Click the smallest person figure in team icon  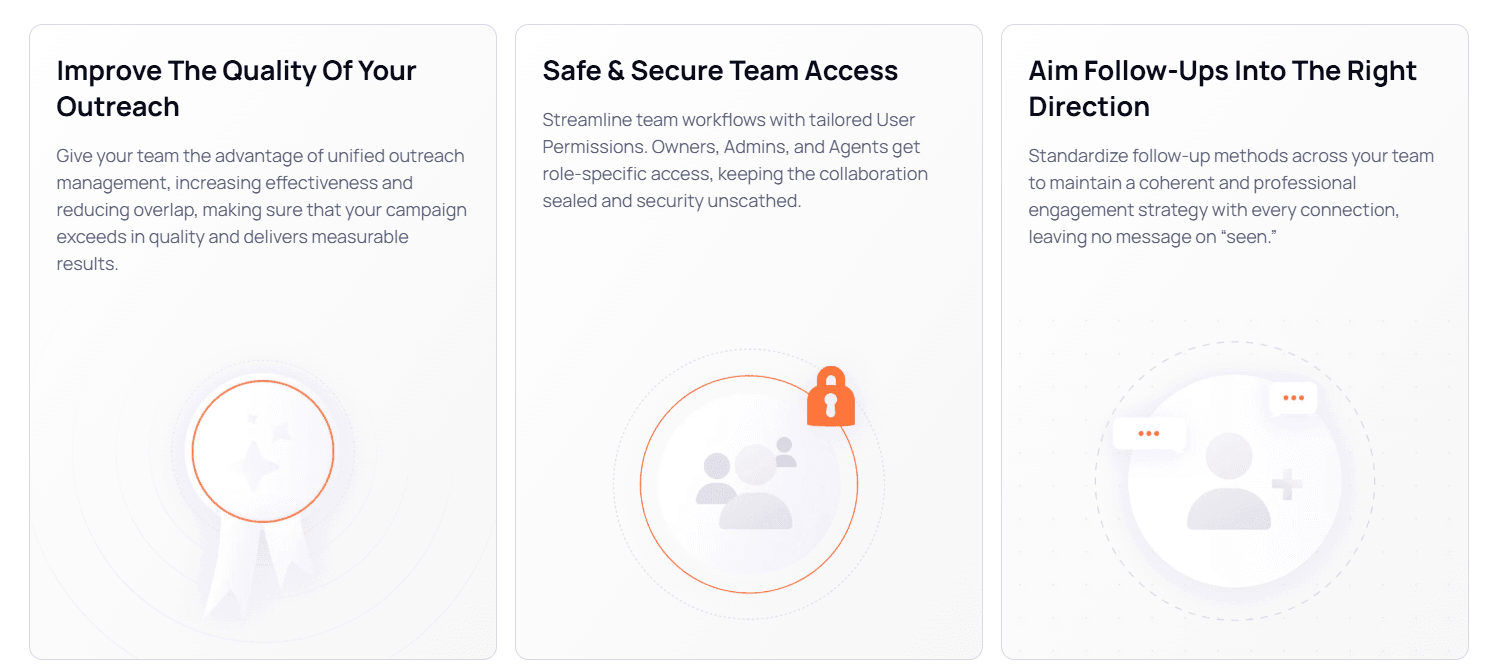(x=785, y=452)
